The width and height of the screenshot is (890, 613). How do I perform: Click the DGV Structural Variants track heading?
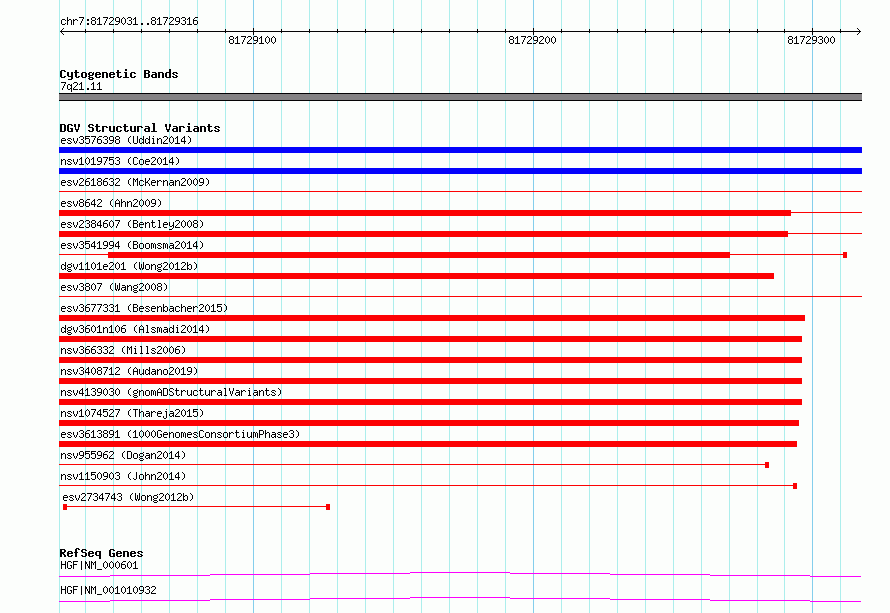pos(140,128)
